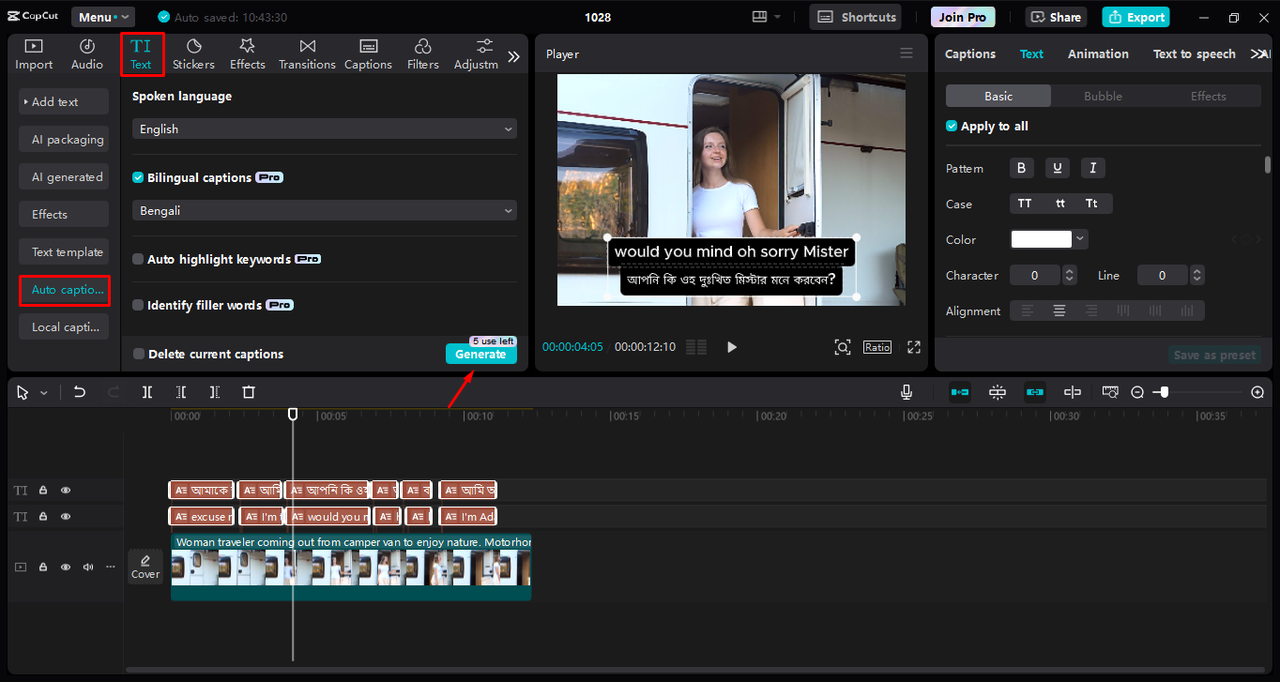Mute the main video track audio
The width and height of the screenshot is (1280, 682).
88,567
